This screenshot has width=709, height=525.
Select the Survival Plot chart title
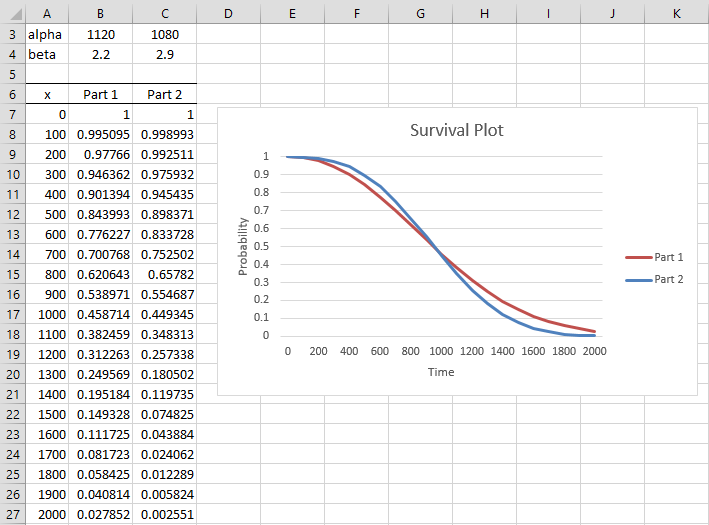point(457,132)
